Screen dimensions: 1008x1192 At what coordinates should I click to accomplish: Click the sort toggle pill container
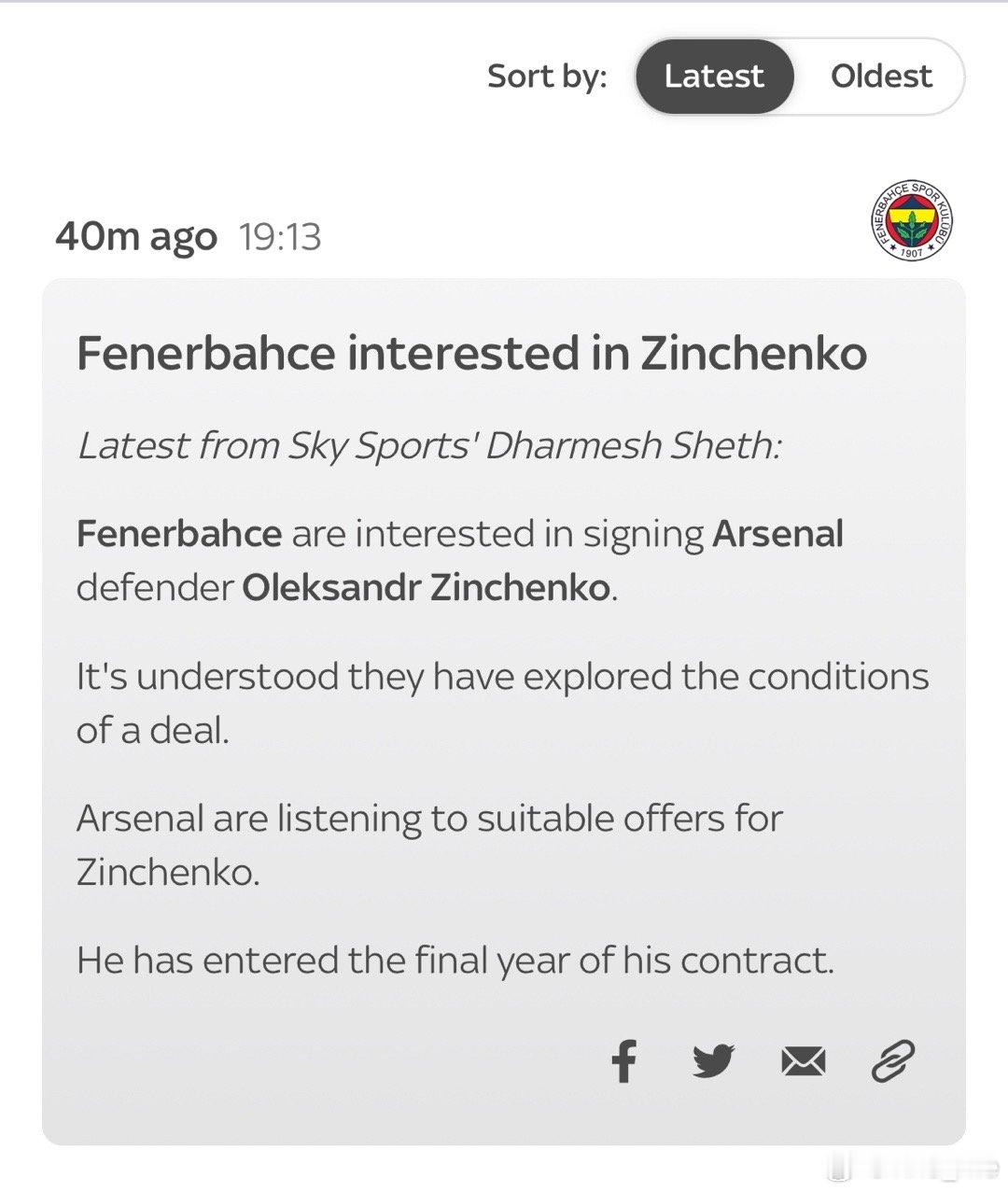[800, 77]
